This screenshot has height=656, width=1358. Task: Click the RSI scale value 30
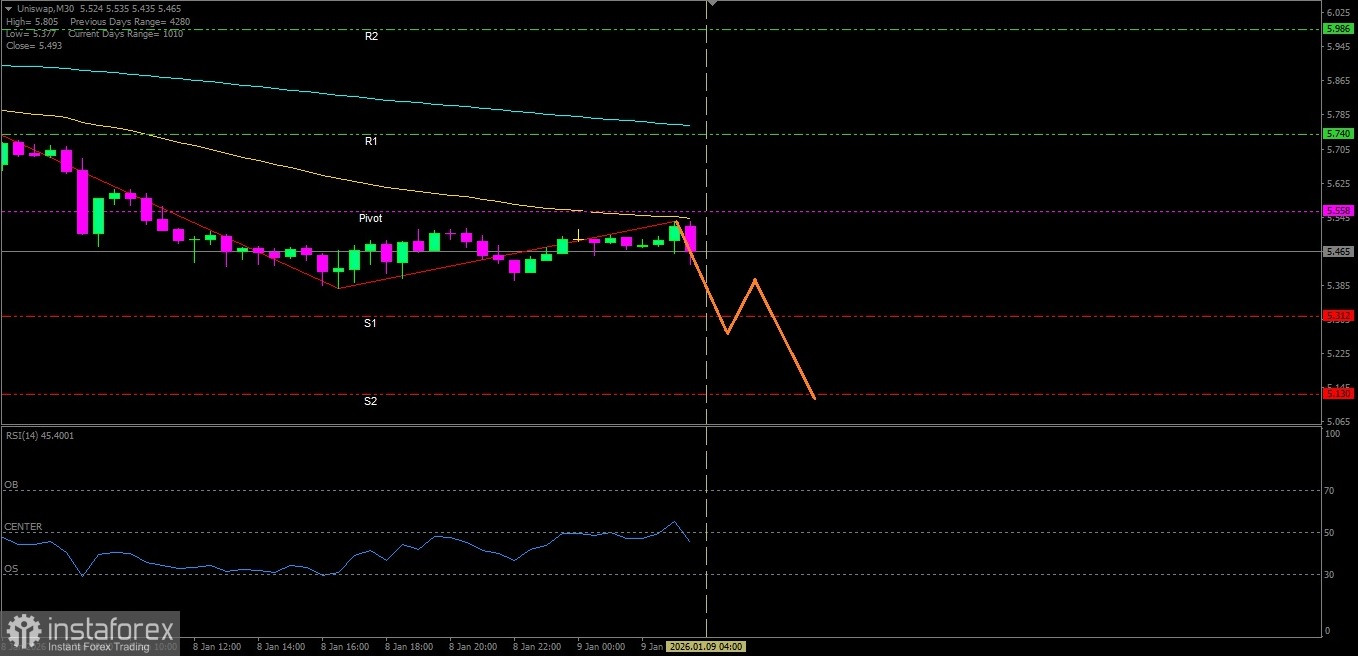(x=1330, y=574)
